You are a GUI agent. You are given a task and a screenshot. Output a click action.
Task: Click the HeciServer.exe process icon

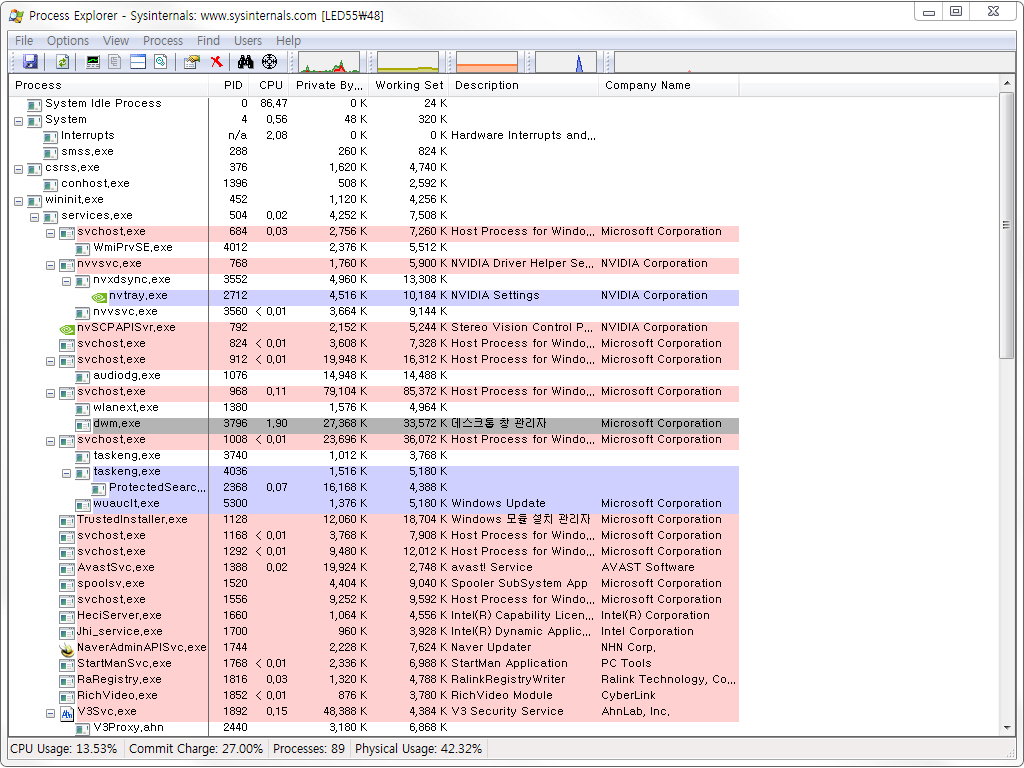(67, 616)
